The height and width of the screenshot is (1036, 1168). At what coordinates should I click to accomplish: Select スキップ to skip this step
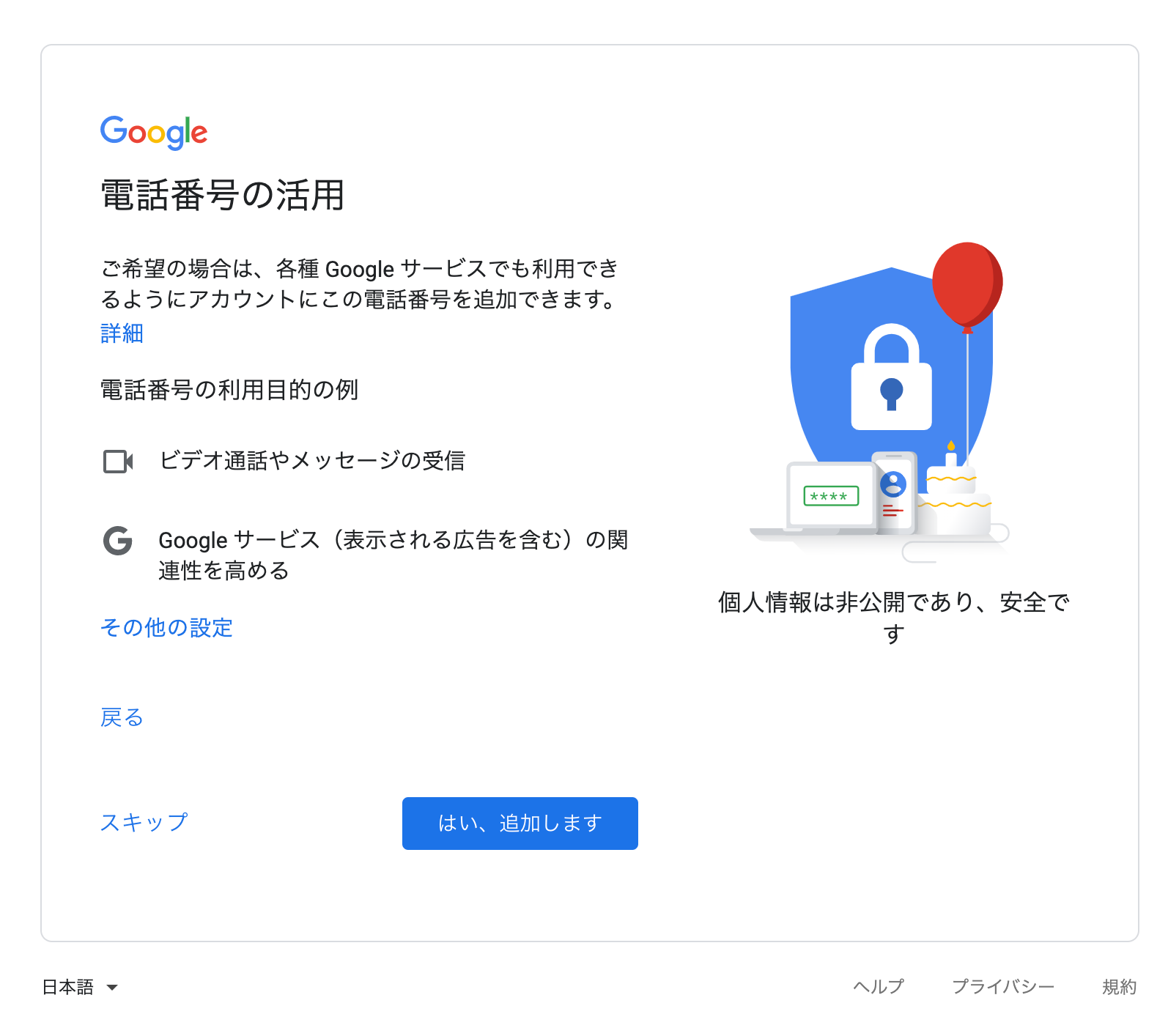(x=144, y=823)
